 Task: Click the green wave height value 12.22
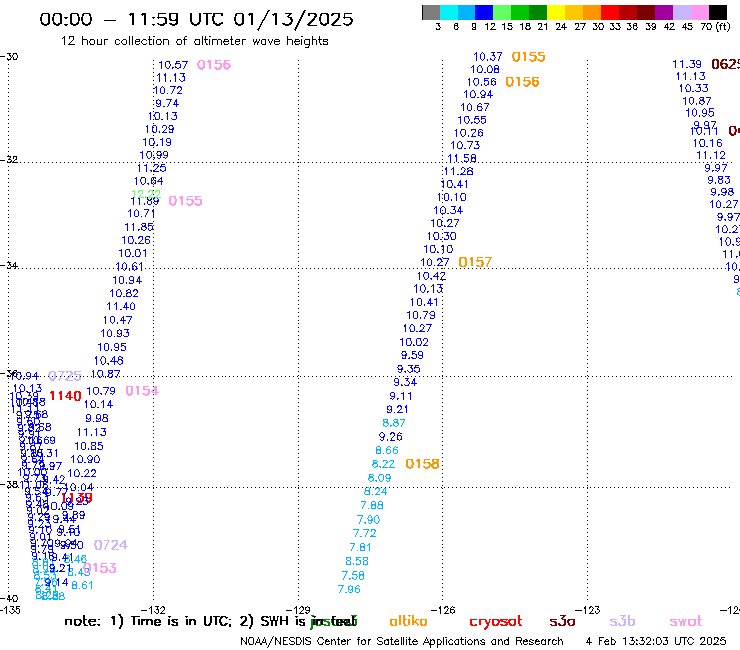[146, 194]
